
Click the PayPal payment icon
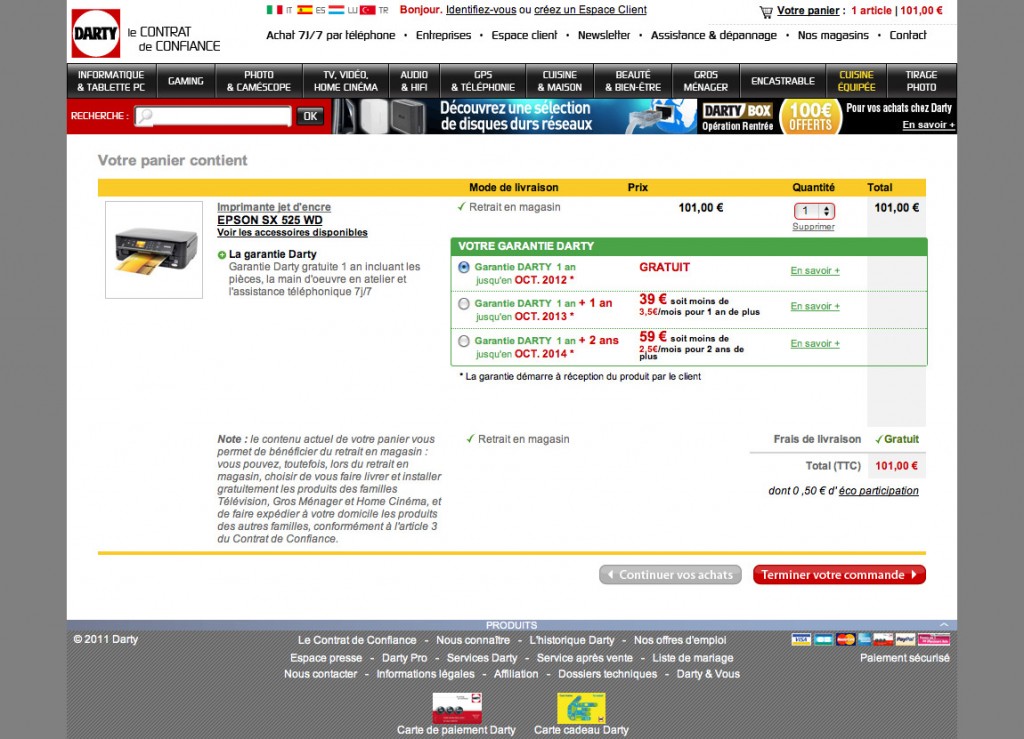point(904,639)
